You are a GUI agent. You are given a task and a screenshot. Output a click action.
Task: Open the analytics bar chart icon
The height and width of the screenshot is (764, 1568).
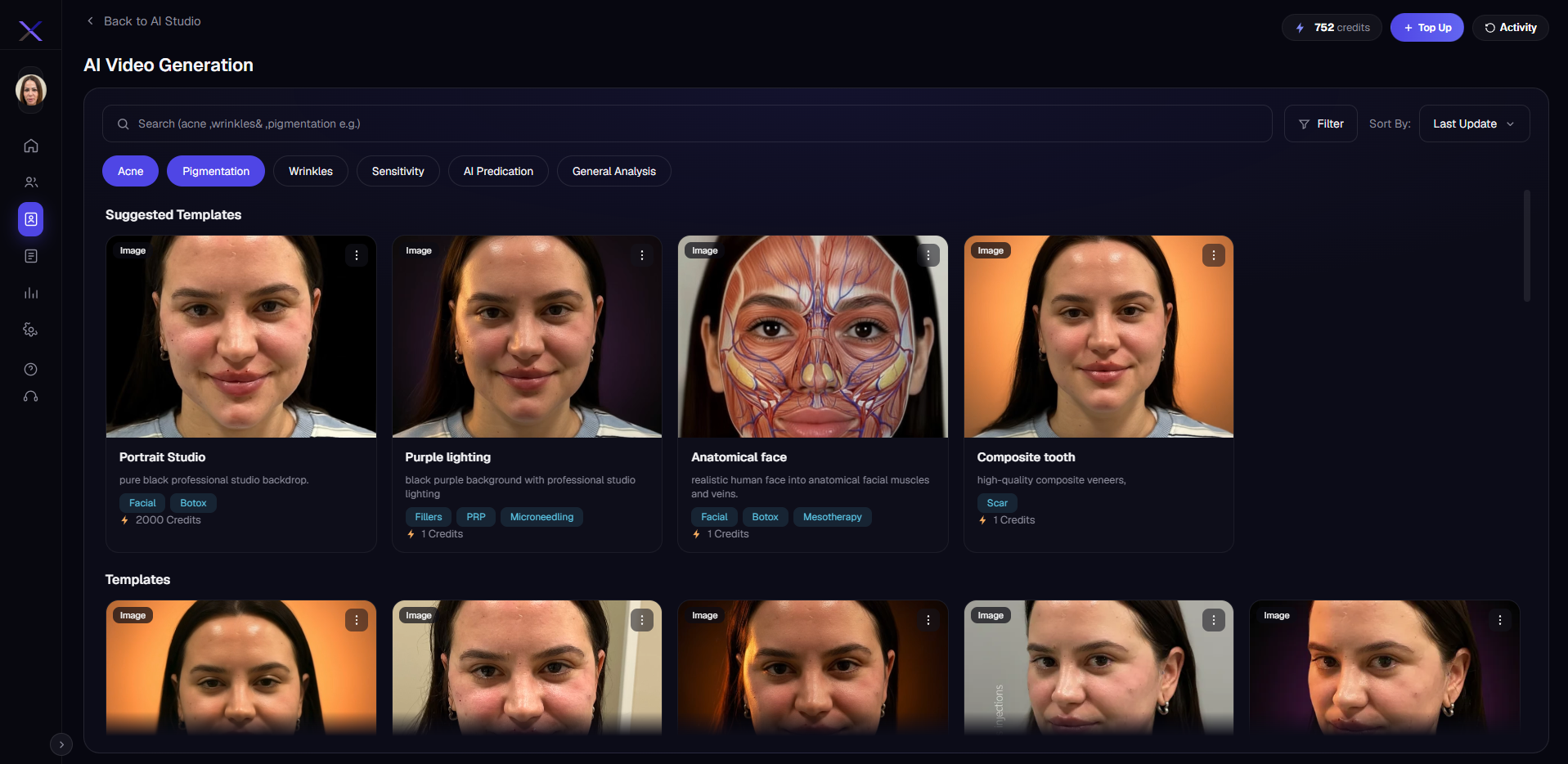tap(31, 293)
